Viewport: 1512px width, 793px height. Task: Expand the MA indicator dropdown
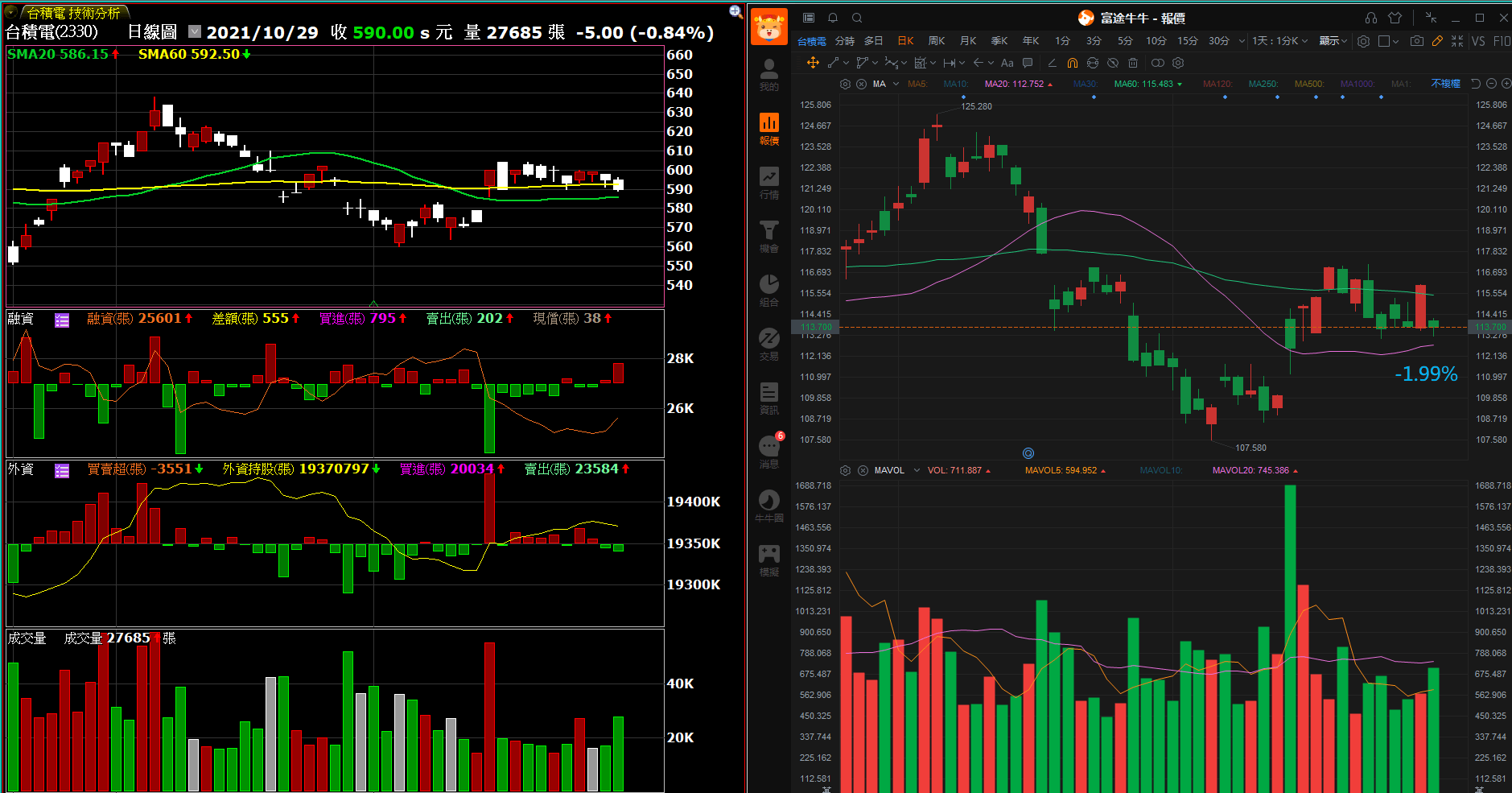click(x=896, y=84)
